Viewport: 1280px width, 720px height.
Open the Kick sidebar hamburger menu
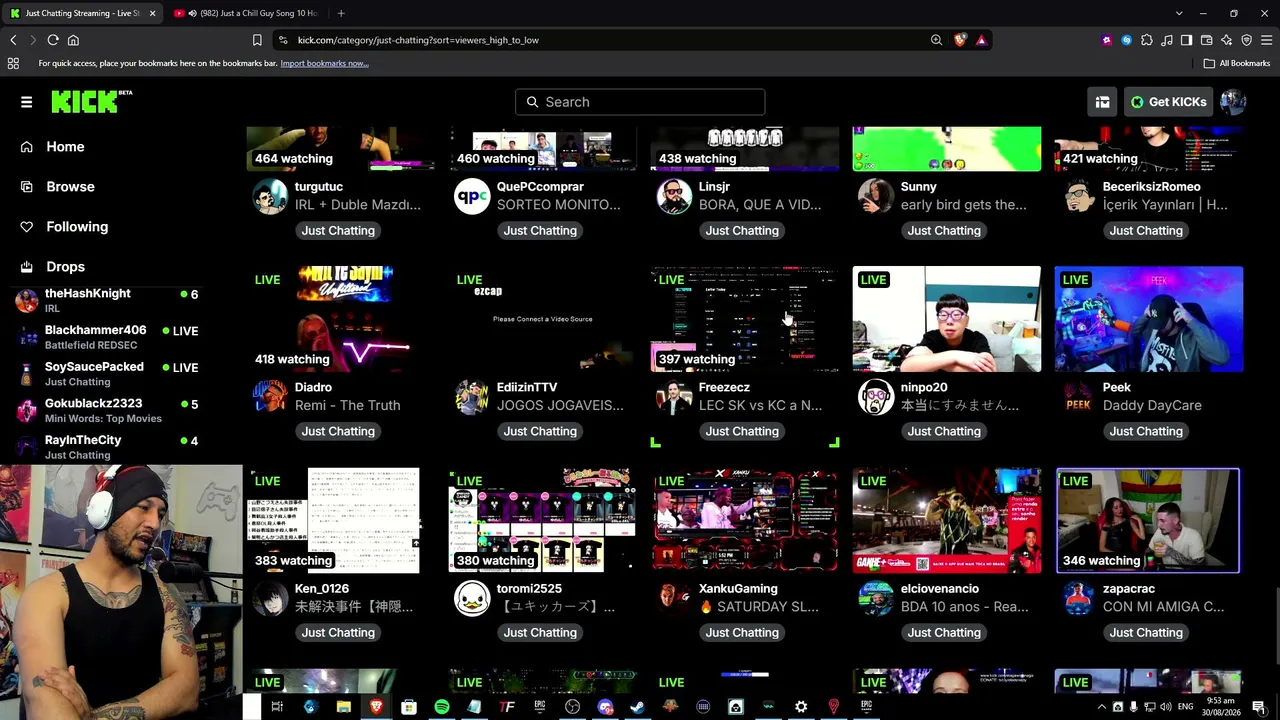coord(26,102)
